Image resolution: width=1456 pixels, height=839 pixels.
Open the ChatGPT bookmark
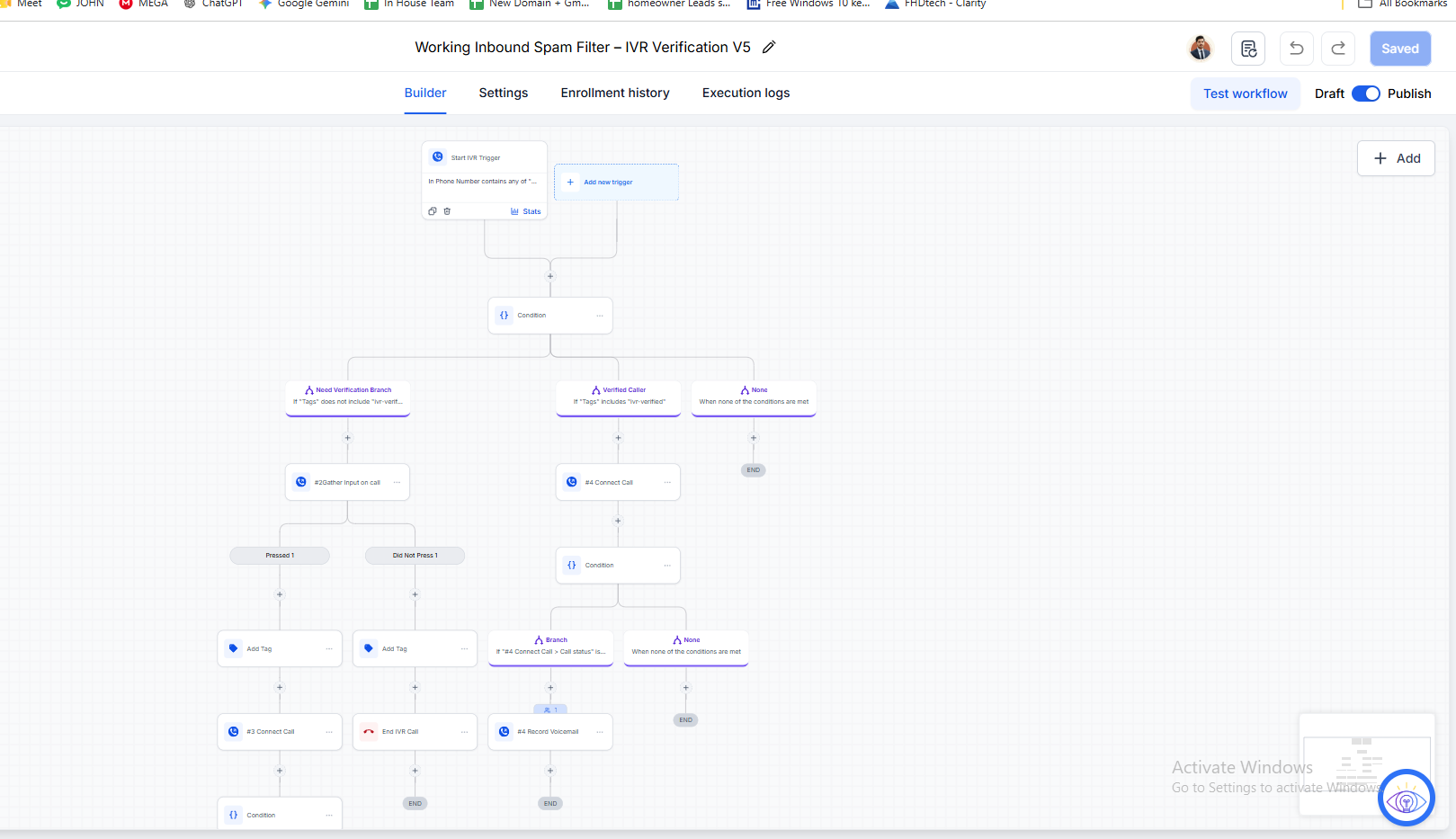tap(213, 4)
